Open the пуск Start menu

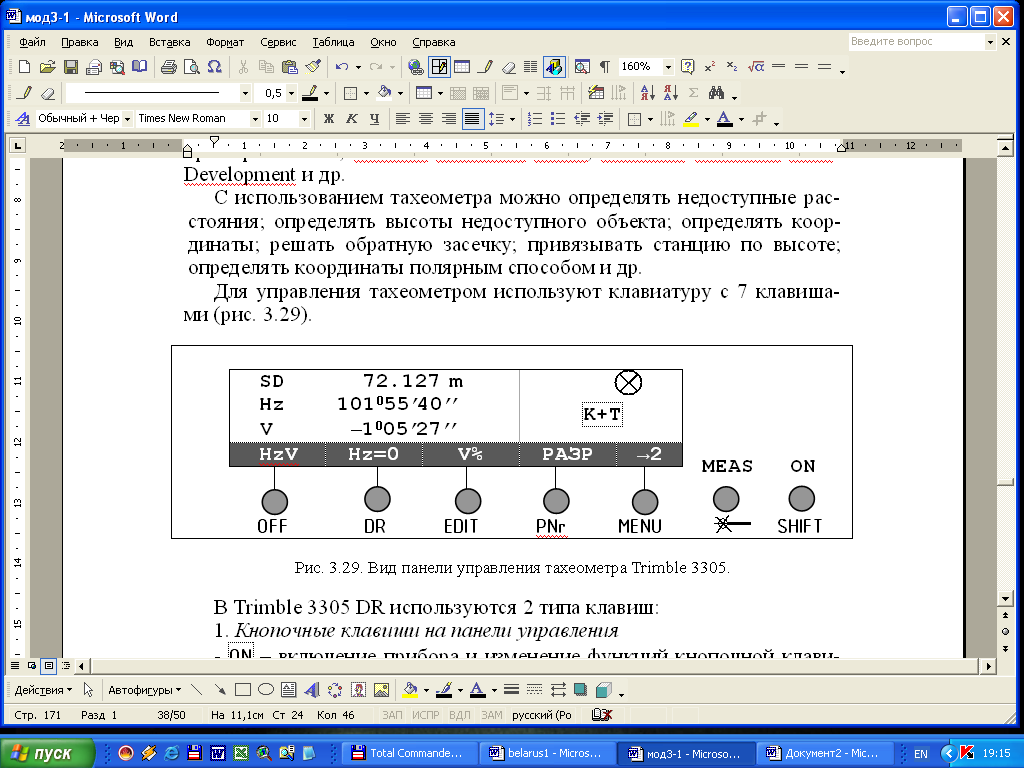(47, 753)
